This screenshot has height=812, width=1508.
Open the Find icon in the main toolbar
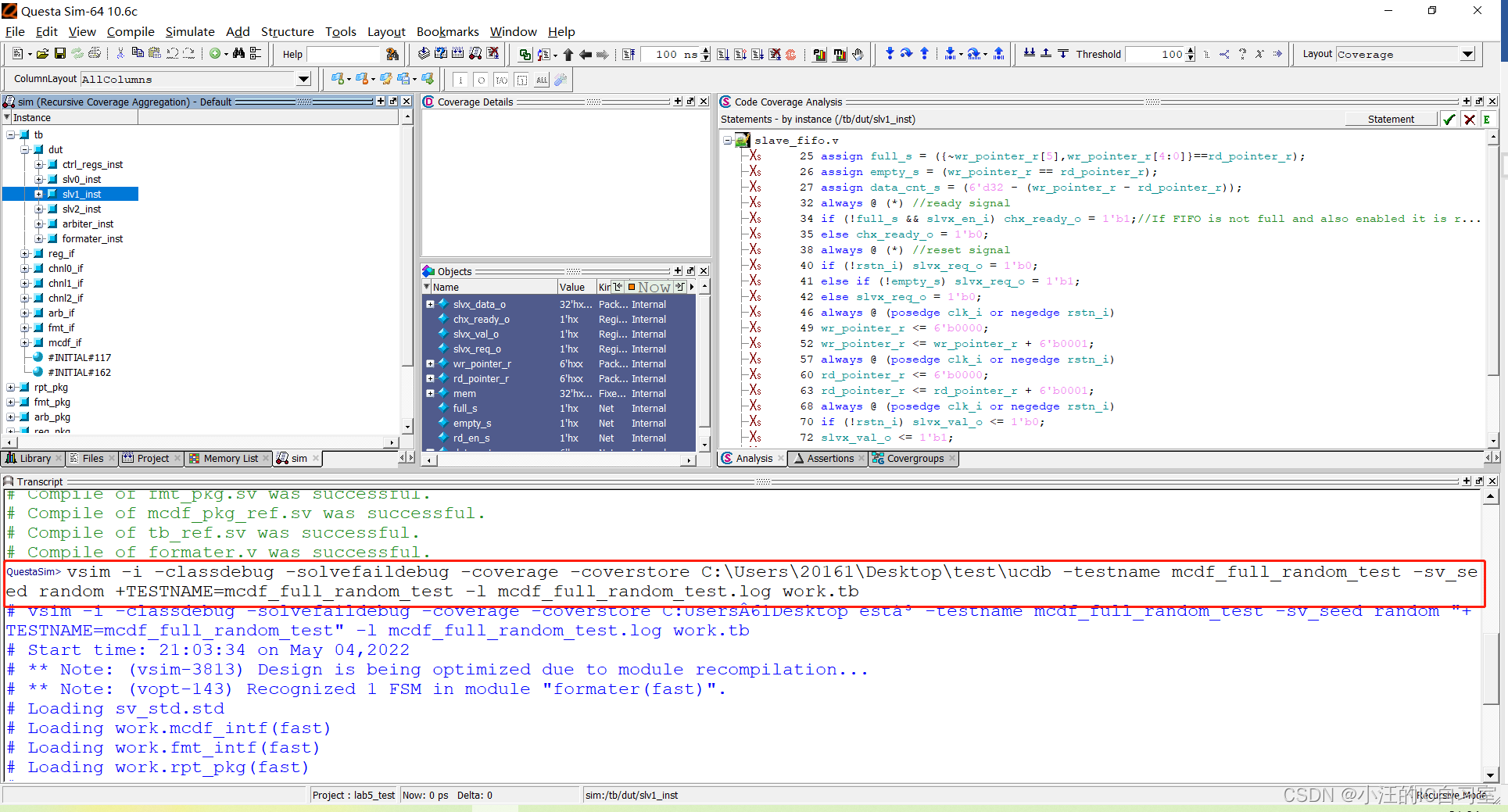tap(238, 53)
